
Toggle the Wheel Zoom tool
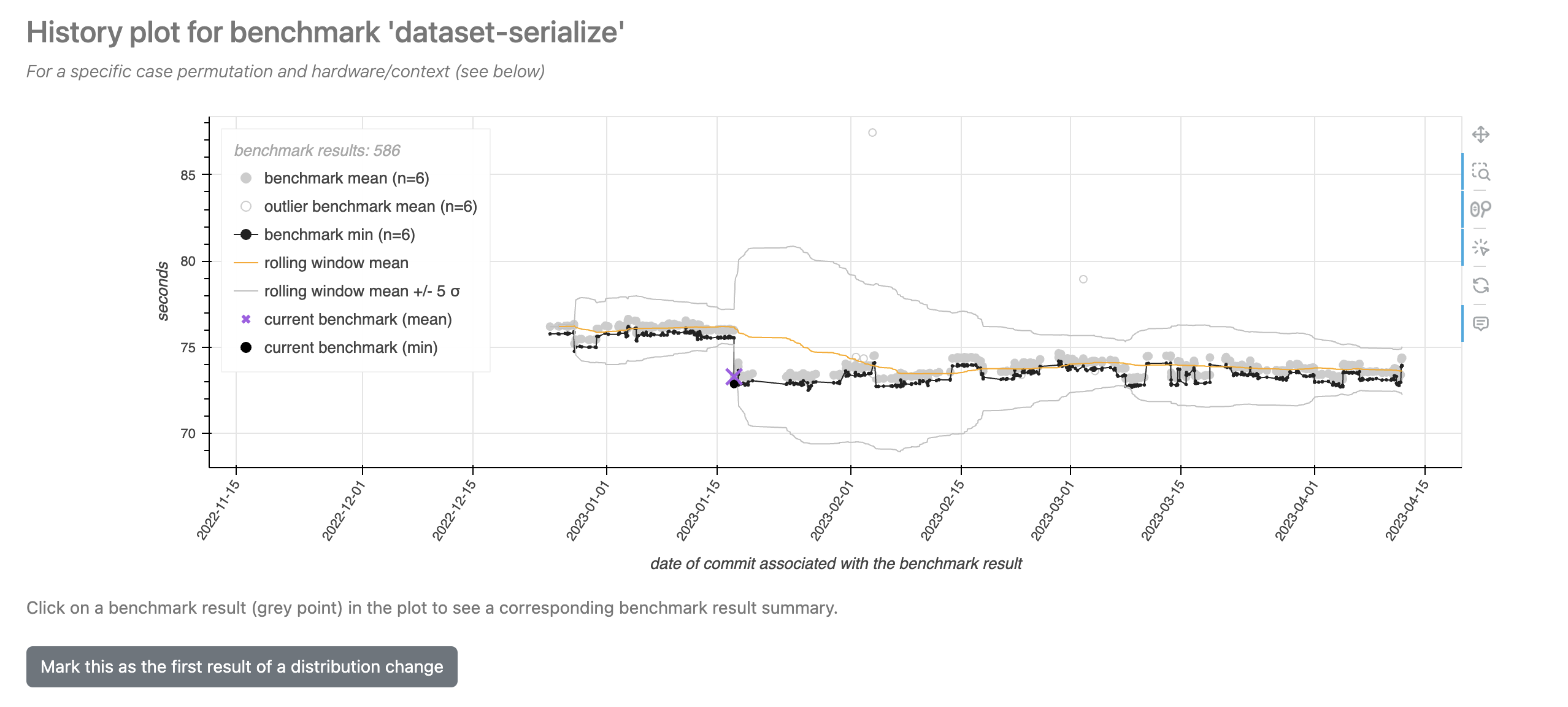[1480, 210]
